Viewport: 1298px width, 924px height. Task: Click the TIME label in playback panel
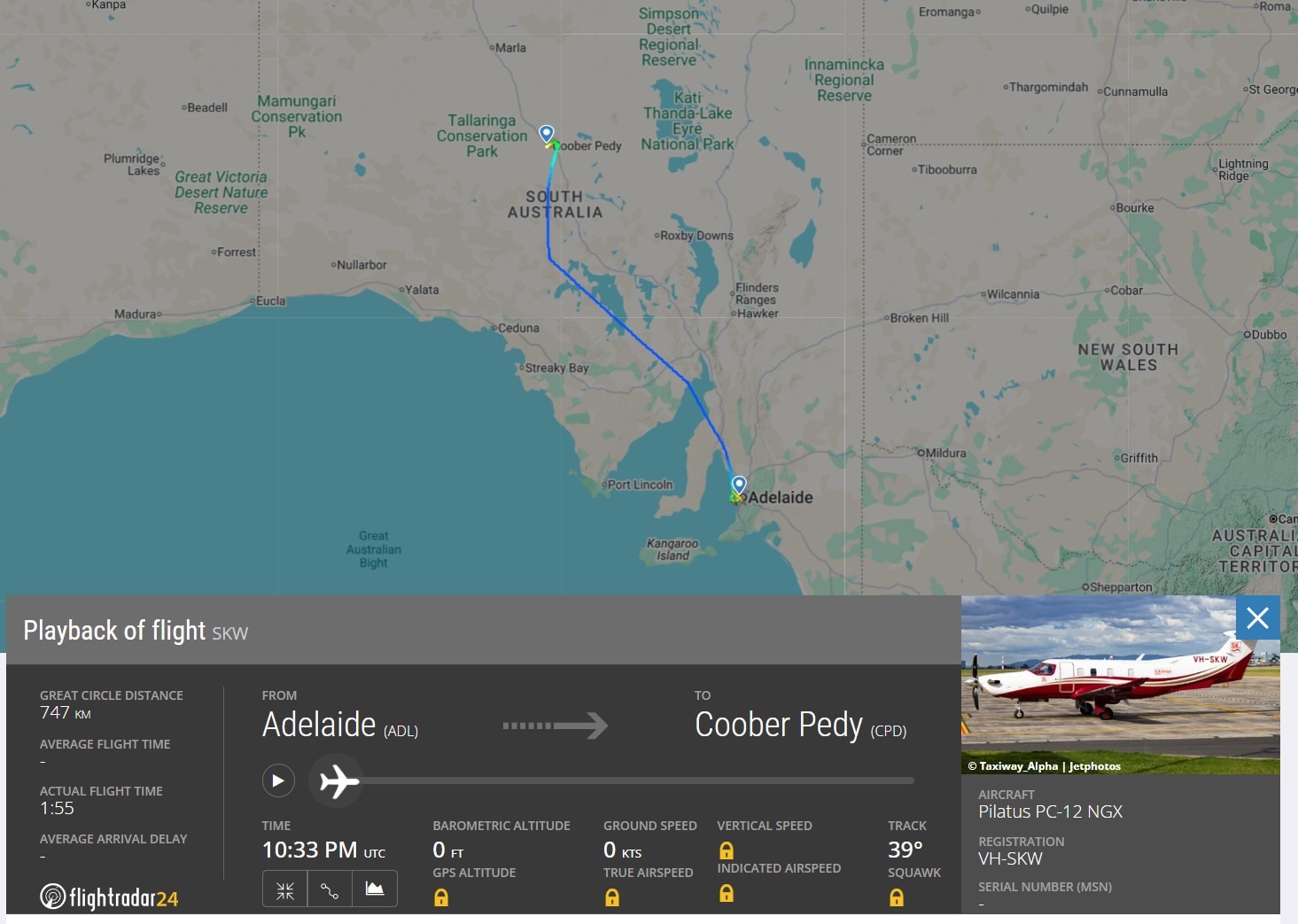(x=276, y=825)
